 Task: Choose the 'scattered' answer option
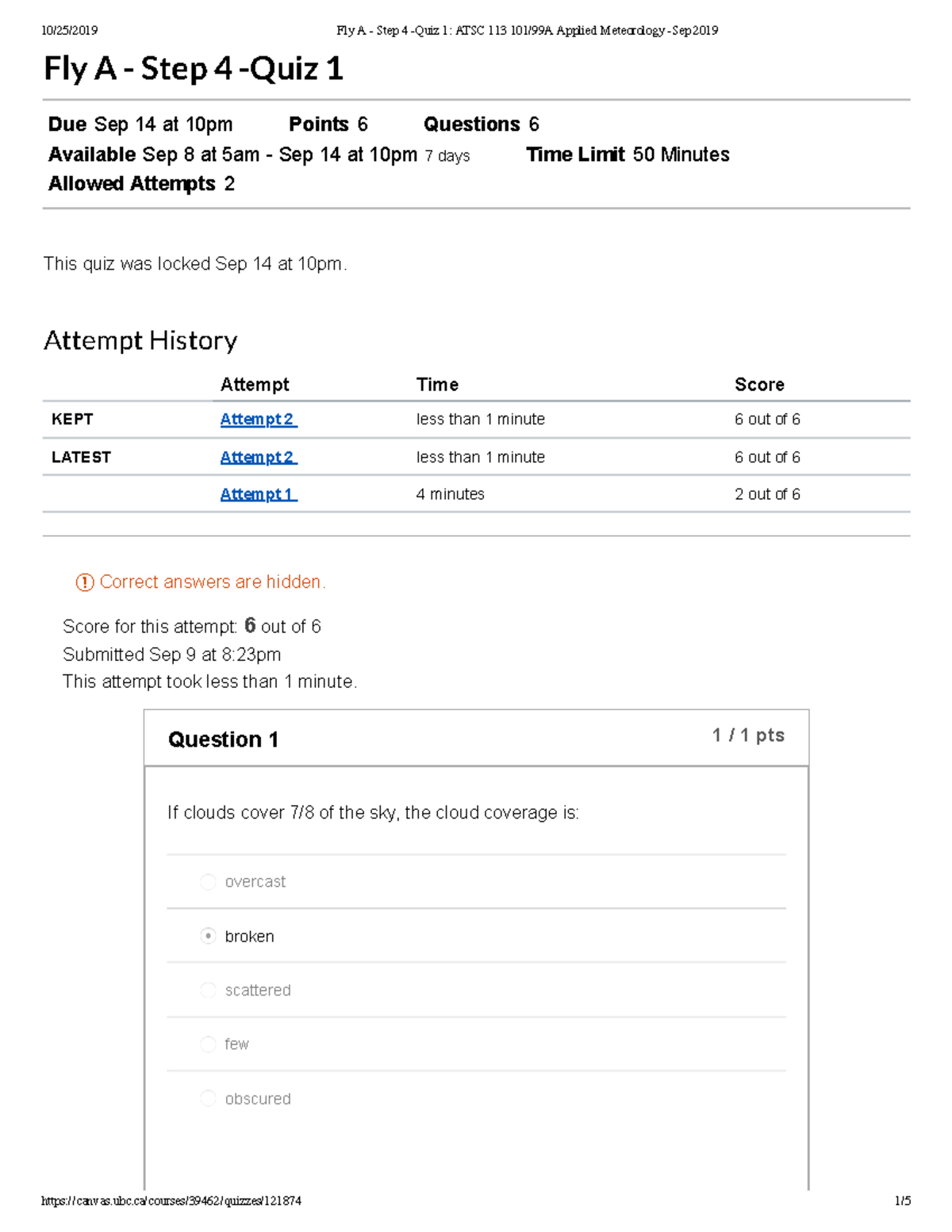208,990
